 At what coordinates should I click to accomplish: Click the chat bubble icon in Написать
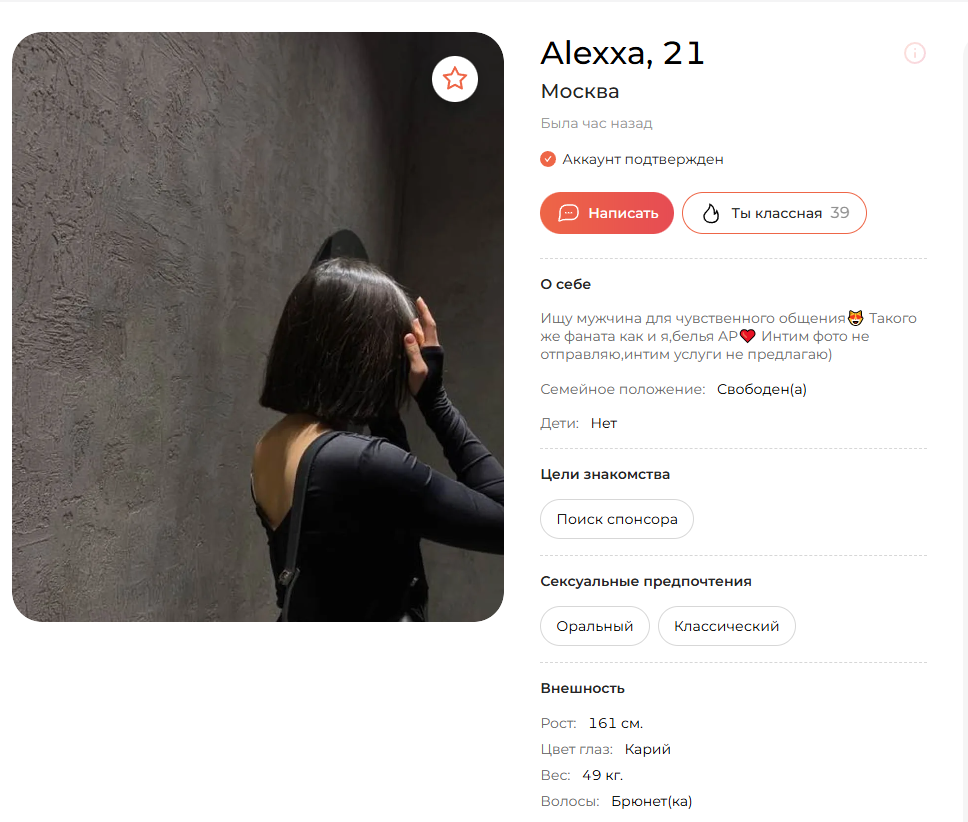point(568,213)
